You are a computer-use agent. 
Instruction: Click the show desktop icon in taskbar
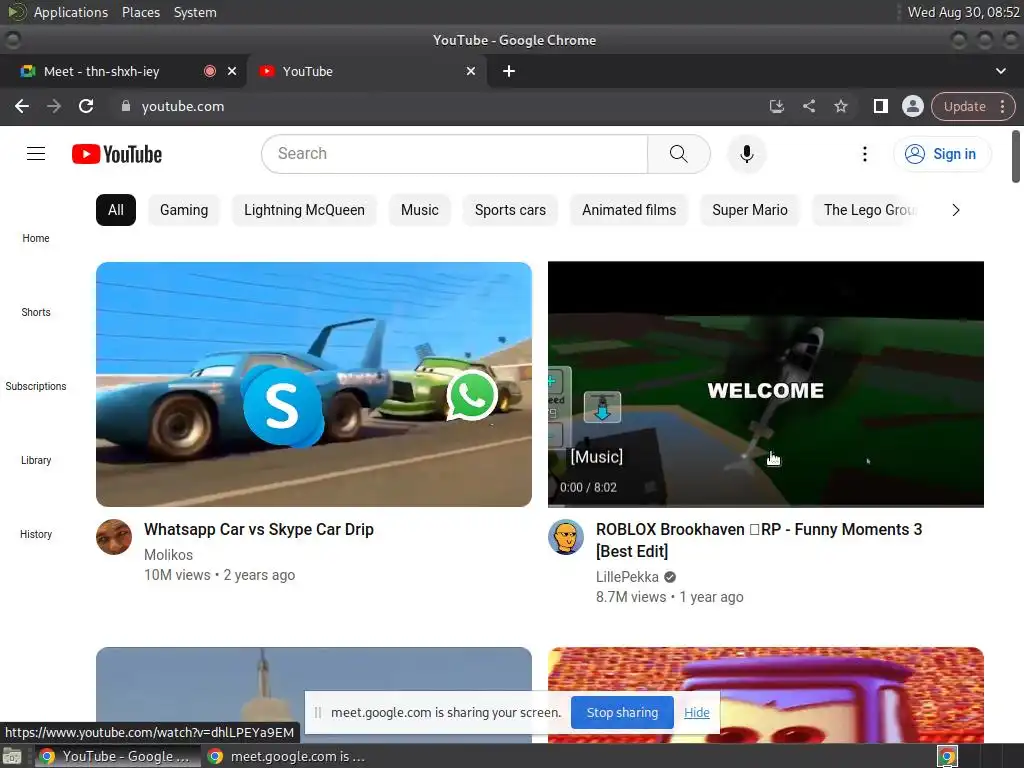(x=12, y=757)
